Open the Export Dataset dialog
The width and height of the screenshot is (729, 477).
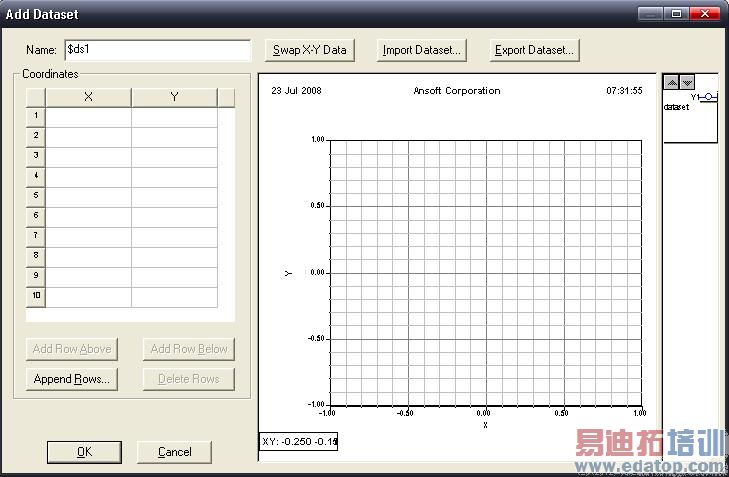[534, 50]
